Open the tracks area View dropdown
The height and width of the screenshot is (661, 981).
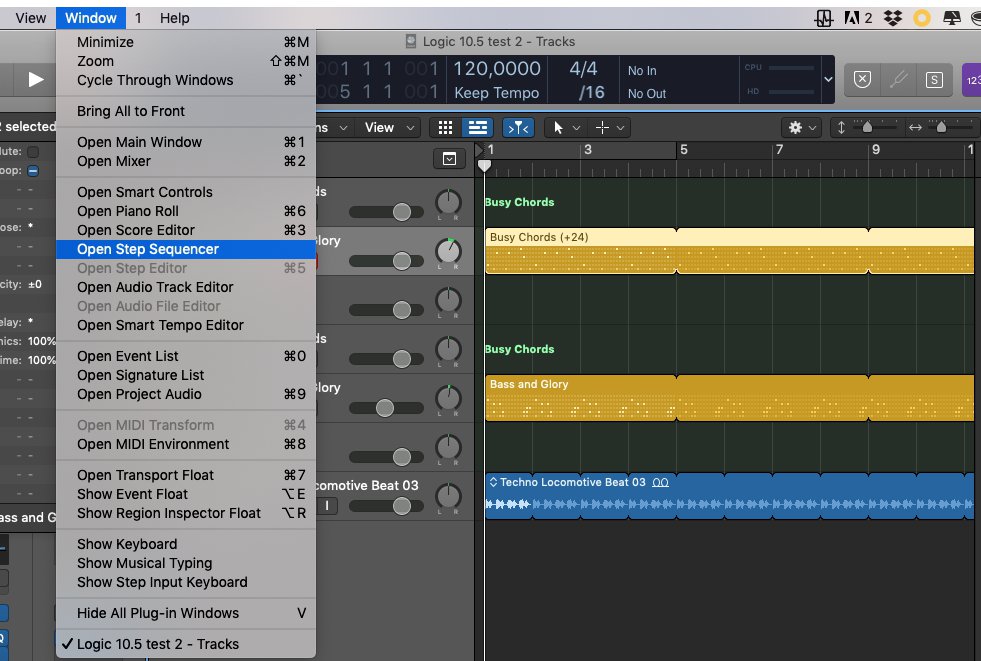pyautogui.click(x=385, y=128)
